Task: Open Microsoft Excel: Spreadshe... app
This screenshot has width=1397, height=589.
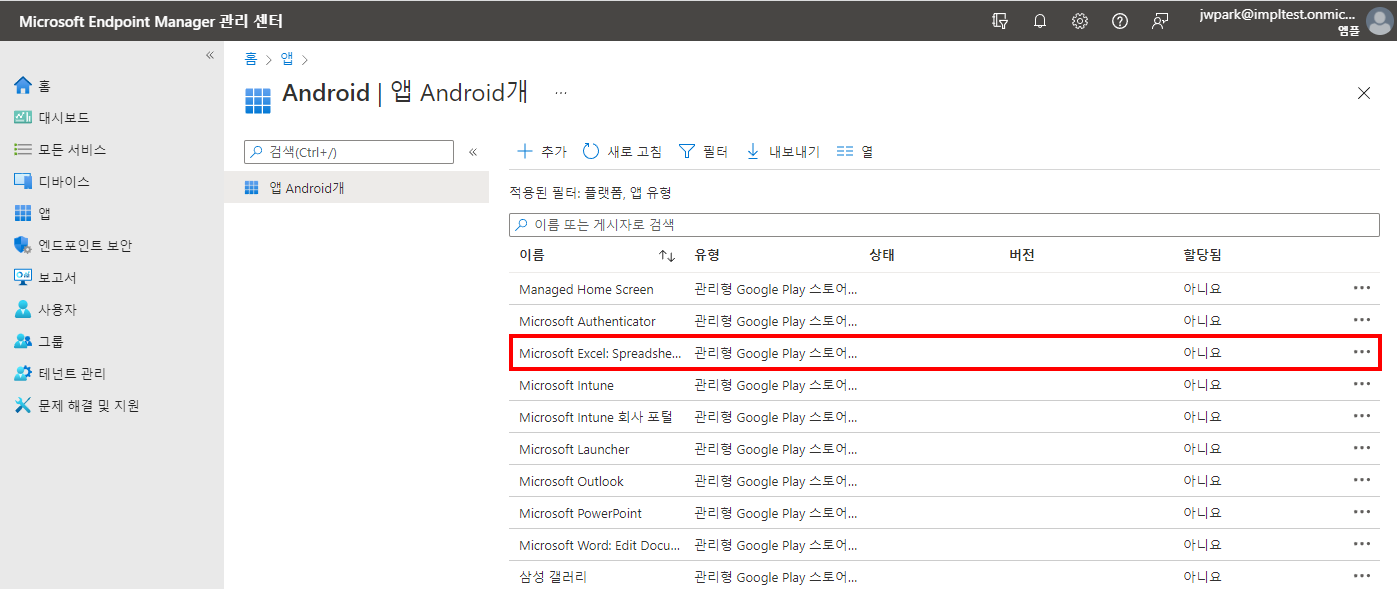Action: click(x=600, y=354)
